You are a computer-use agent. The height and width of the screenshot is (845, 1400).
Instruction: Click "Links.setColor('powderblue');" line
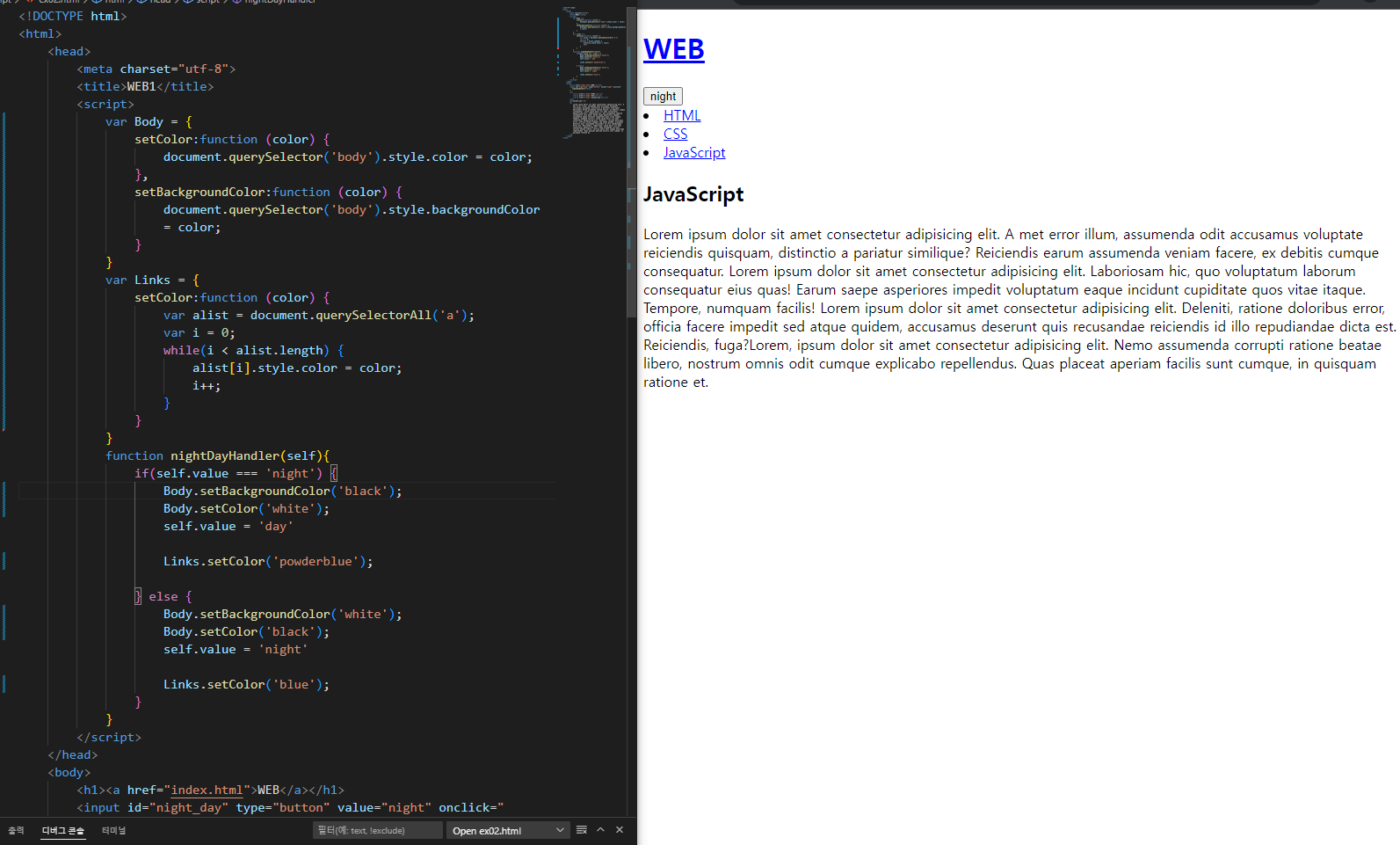coord(268,561)
